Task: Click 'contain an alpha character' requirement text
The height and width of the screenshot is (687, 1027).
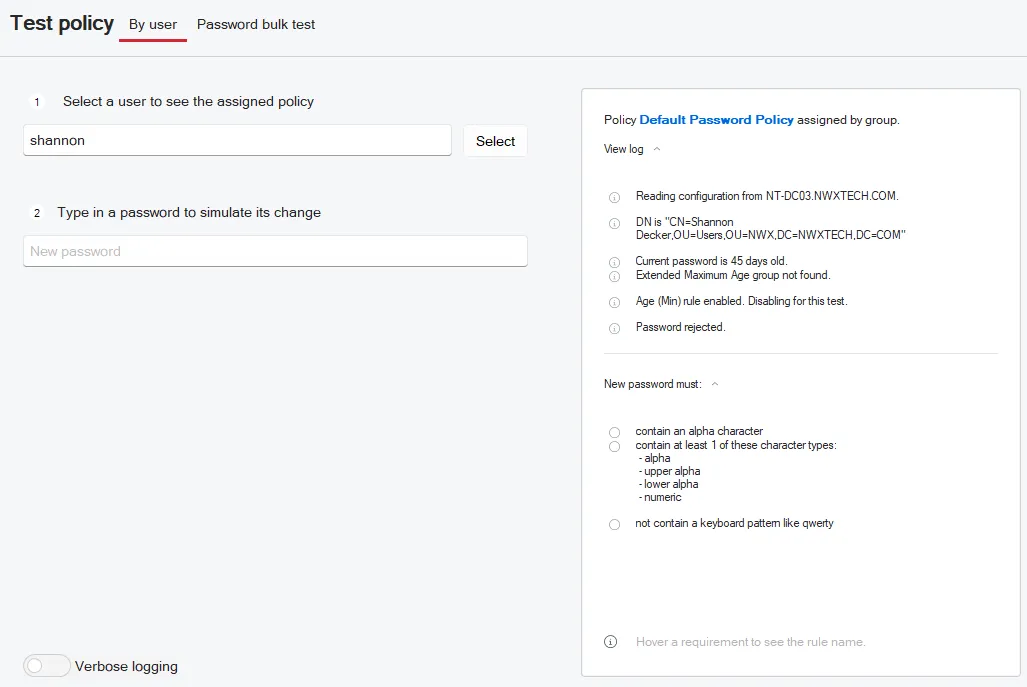Action: click(699, 431)
